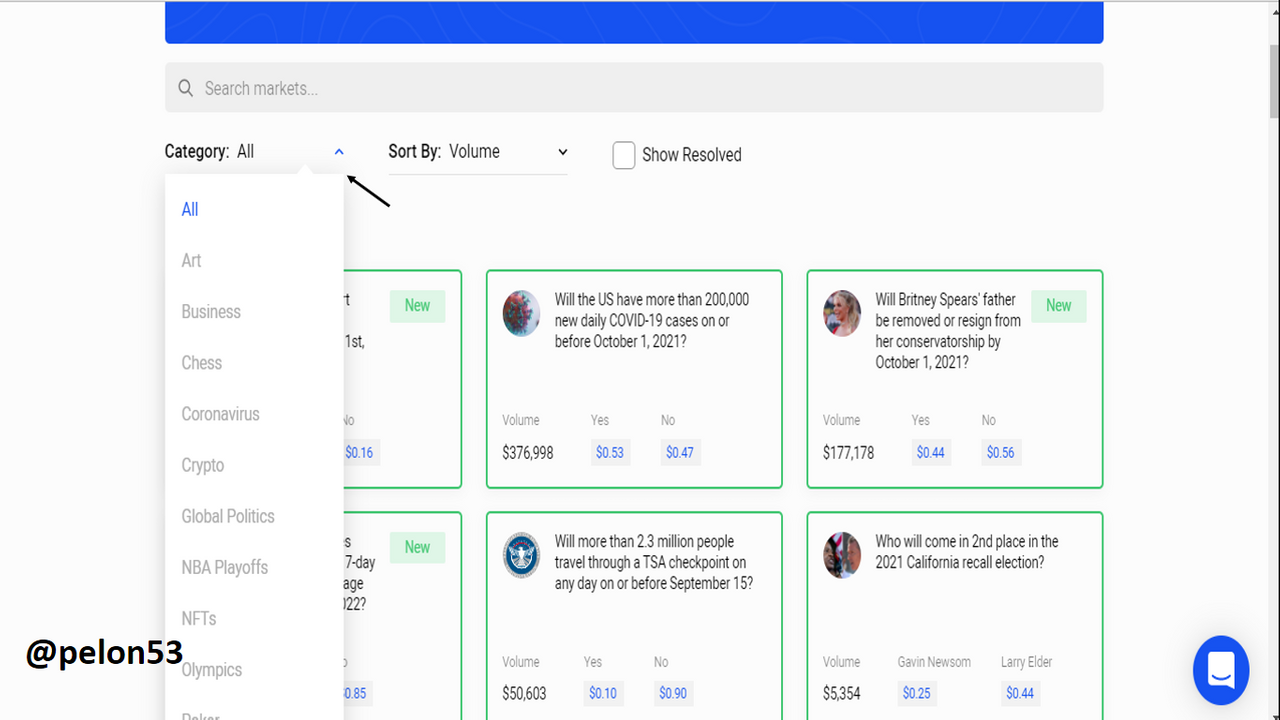
Task: Click the search magnifier icon
Action: pos(185,88)
